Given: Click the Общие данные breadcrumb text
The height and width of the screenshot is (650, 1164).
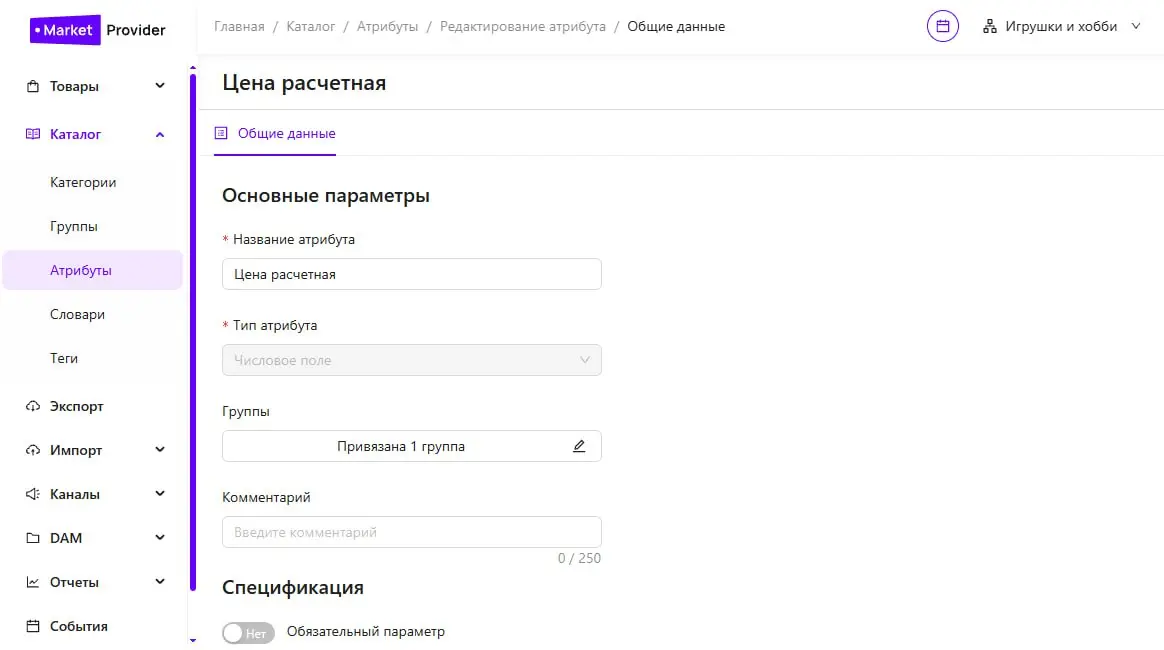Looking at the screenshot, I should 676,27.
